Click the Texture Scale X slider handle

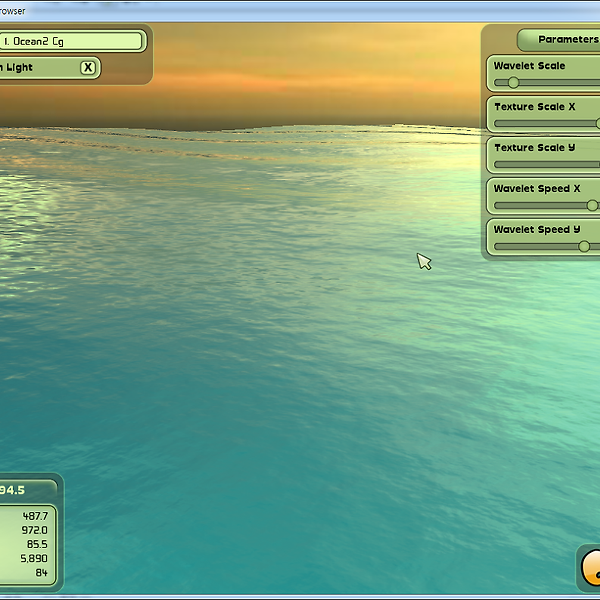coord(596,123)
